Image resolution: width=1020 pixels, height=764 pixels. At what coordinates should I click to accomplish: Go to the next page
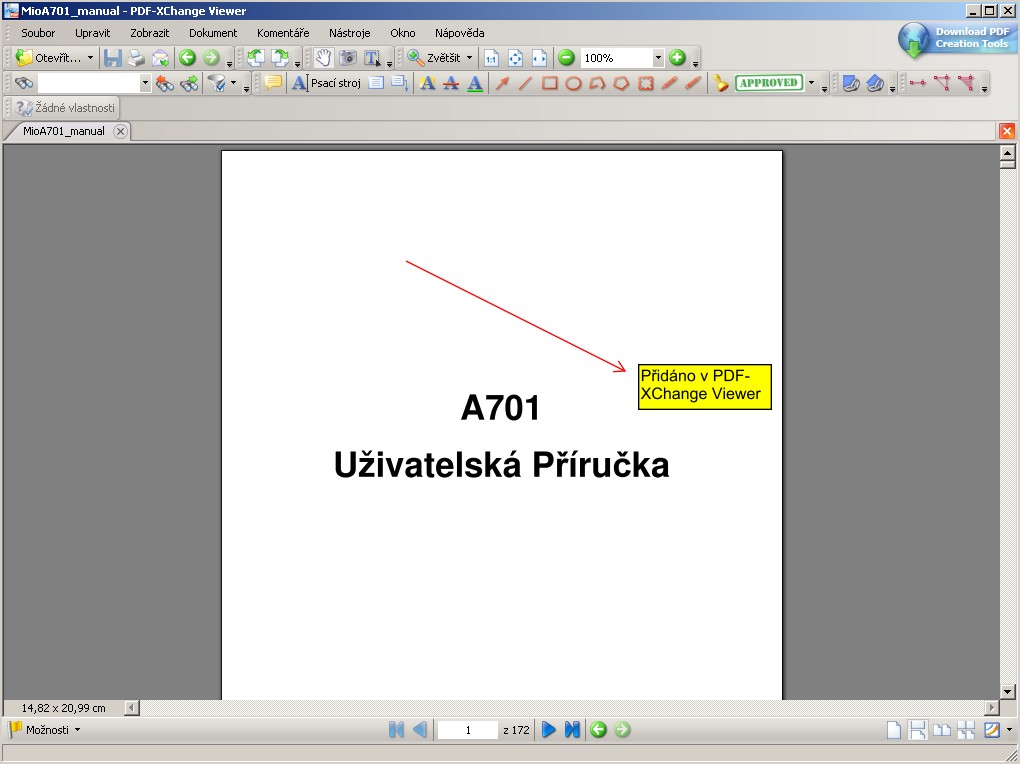coord(548,730)
